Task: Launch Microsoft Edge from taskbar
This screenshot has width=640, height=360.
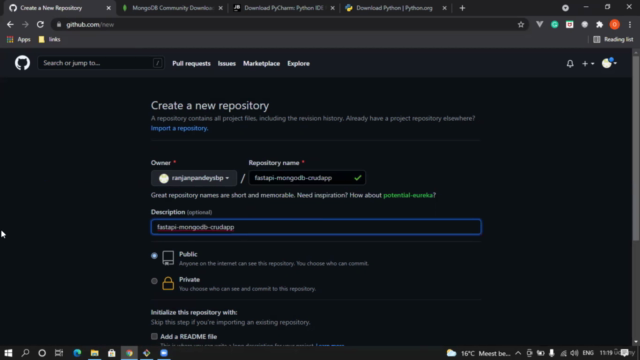Action: 77,353
